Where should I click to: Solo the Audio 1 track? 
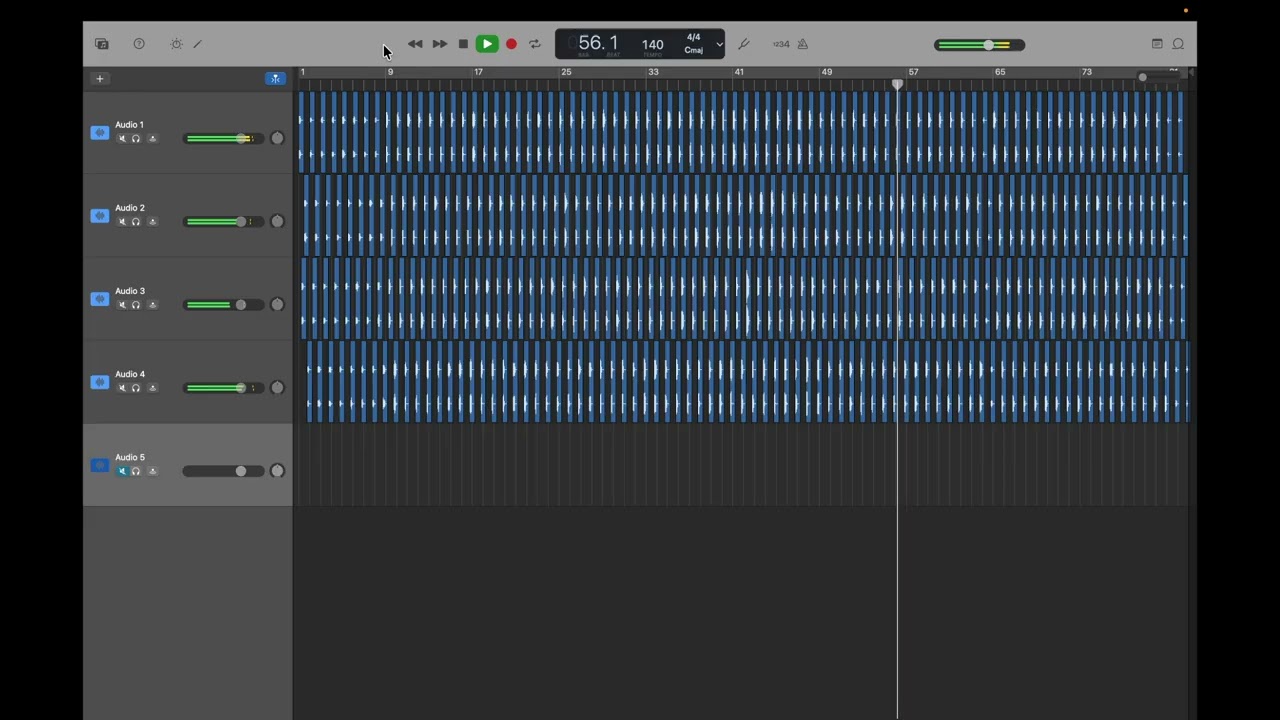click(x=136, y=139)
